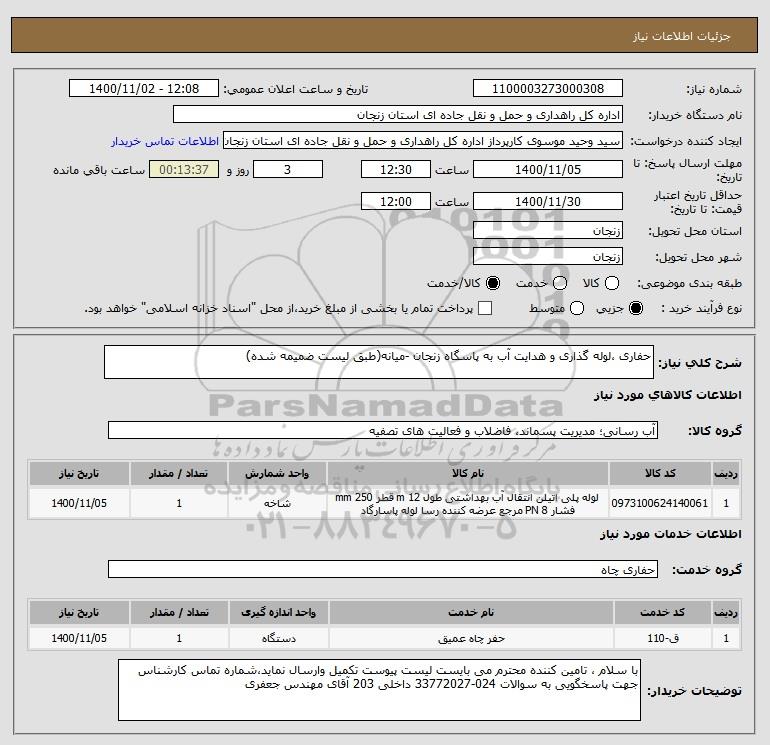Click the نام خدمت column header

471,612
